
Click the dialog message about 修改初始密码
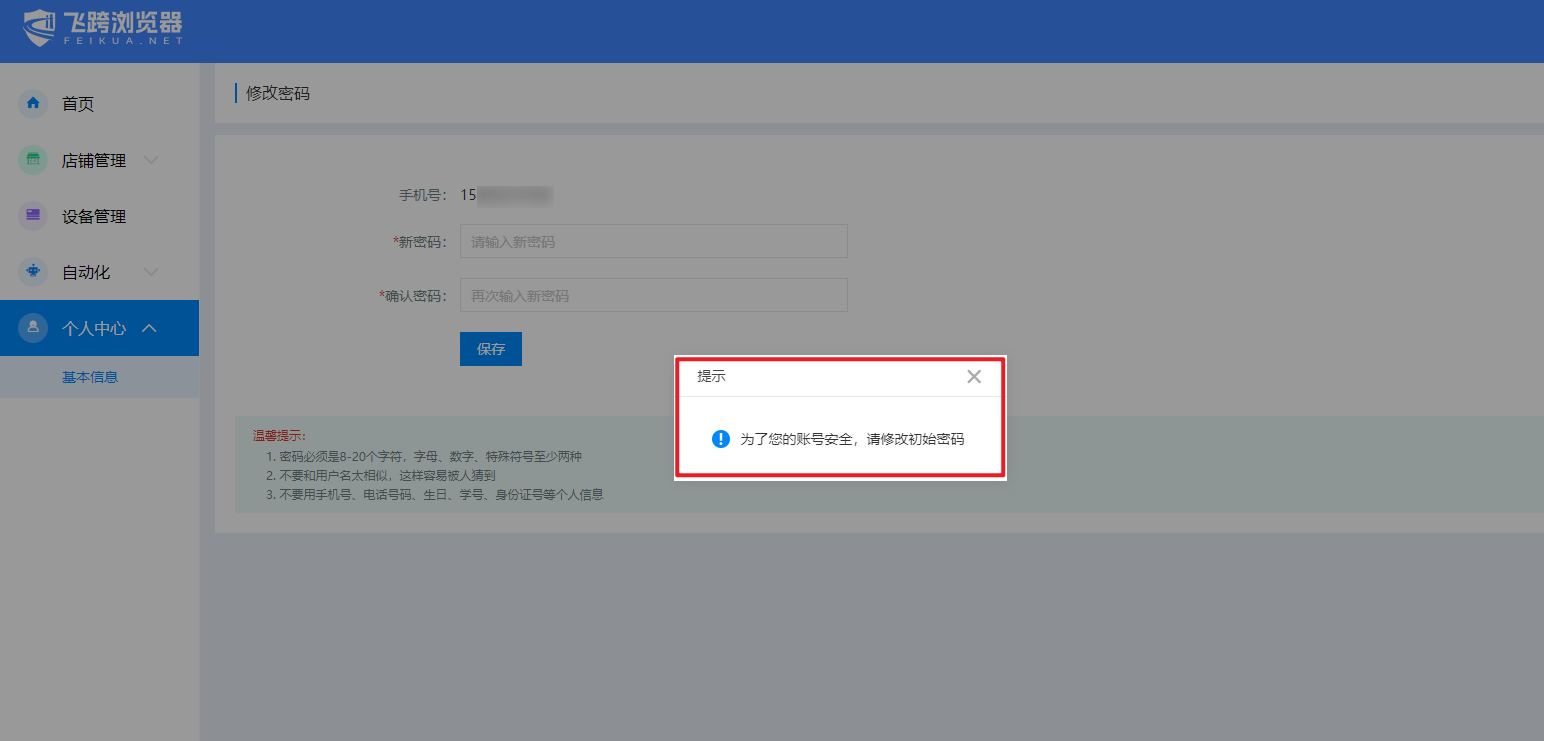point(852,439)
